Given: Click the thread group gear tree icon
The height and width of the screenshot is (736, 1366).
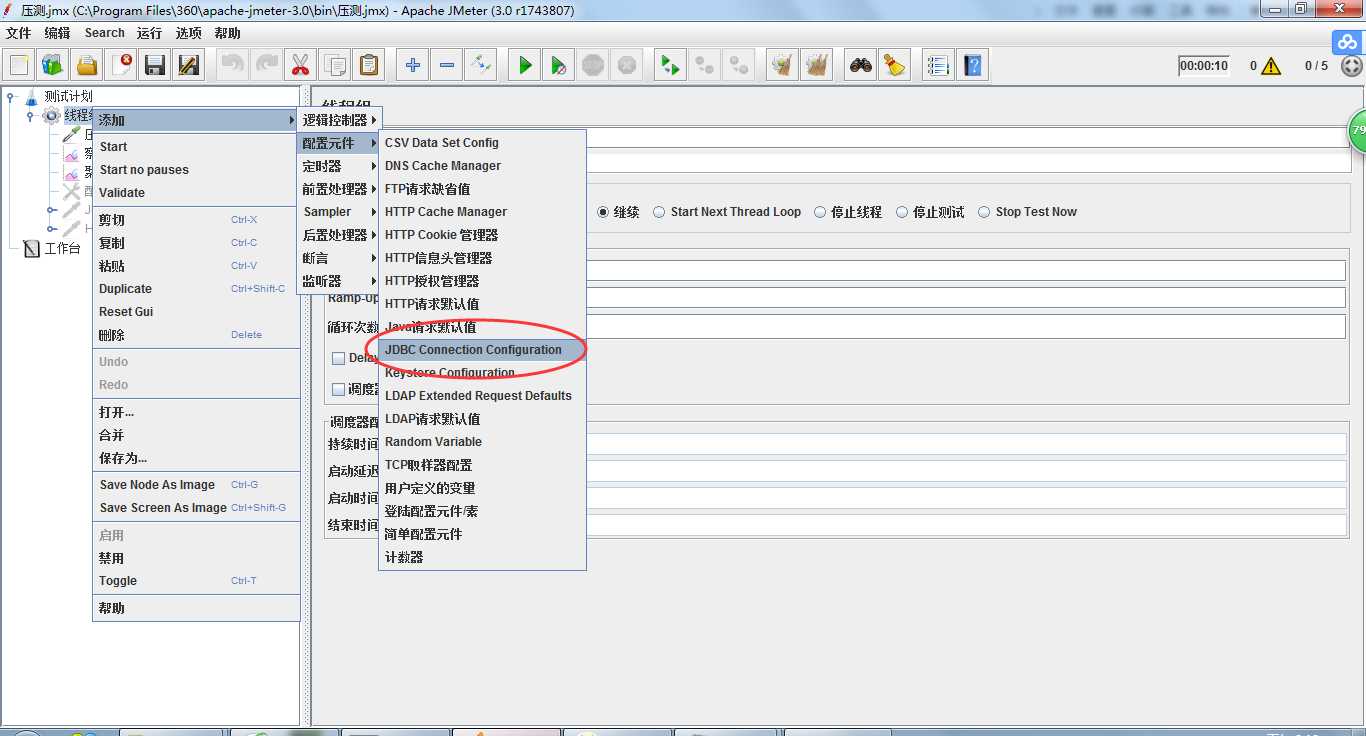Looking at the screenshot, I should [52, 116].
